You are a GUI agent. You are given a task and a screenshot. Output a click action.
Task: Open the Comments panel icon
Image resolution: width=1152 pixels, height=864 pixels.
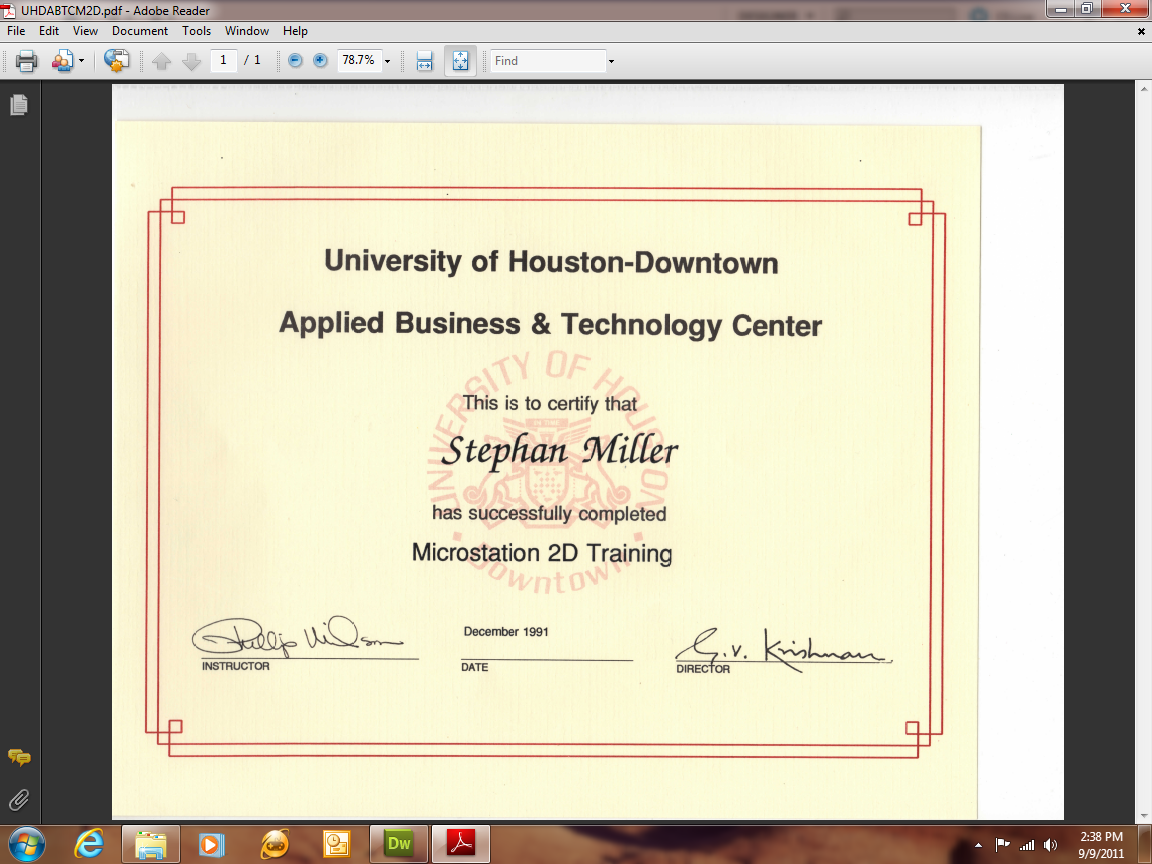tap(19, 756)
